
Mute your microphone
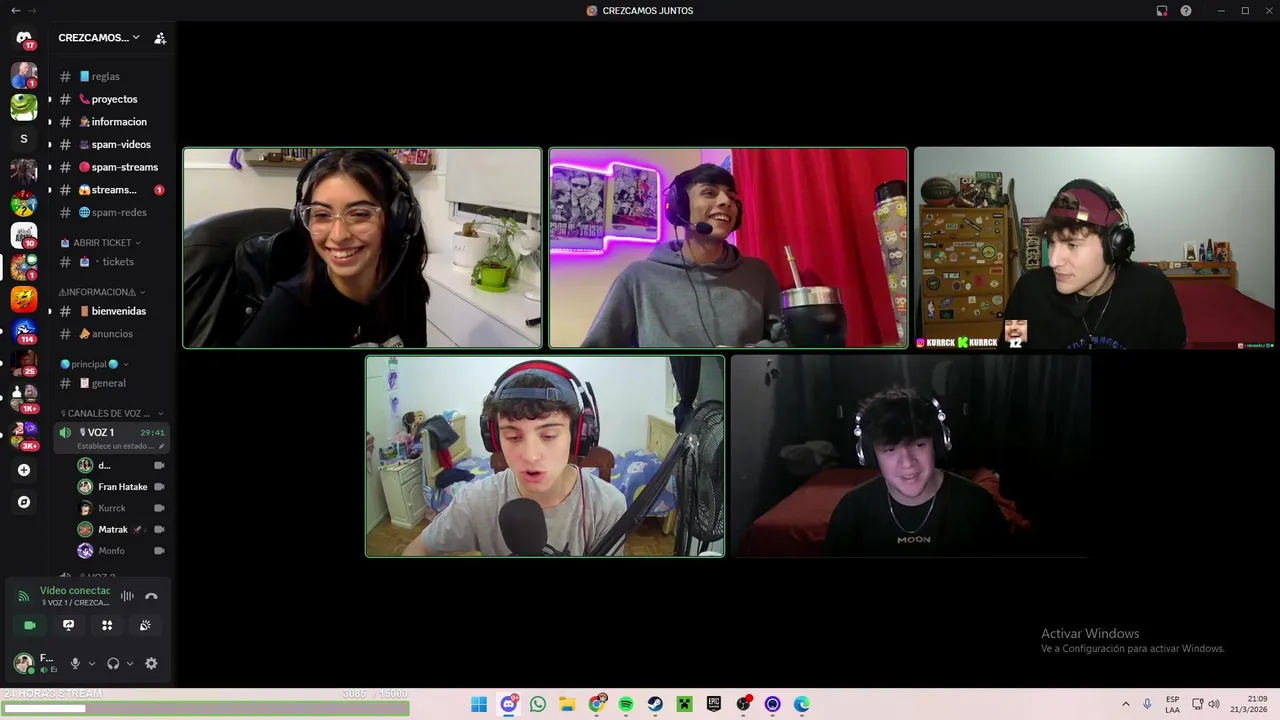click(75, 663)
